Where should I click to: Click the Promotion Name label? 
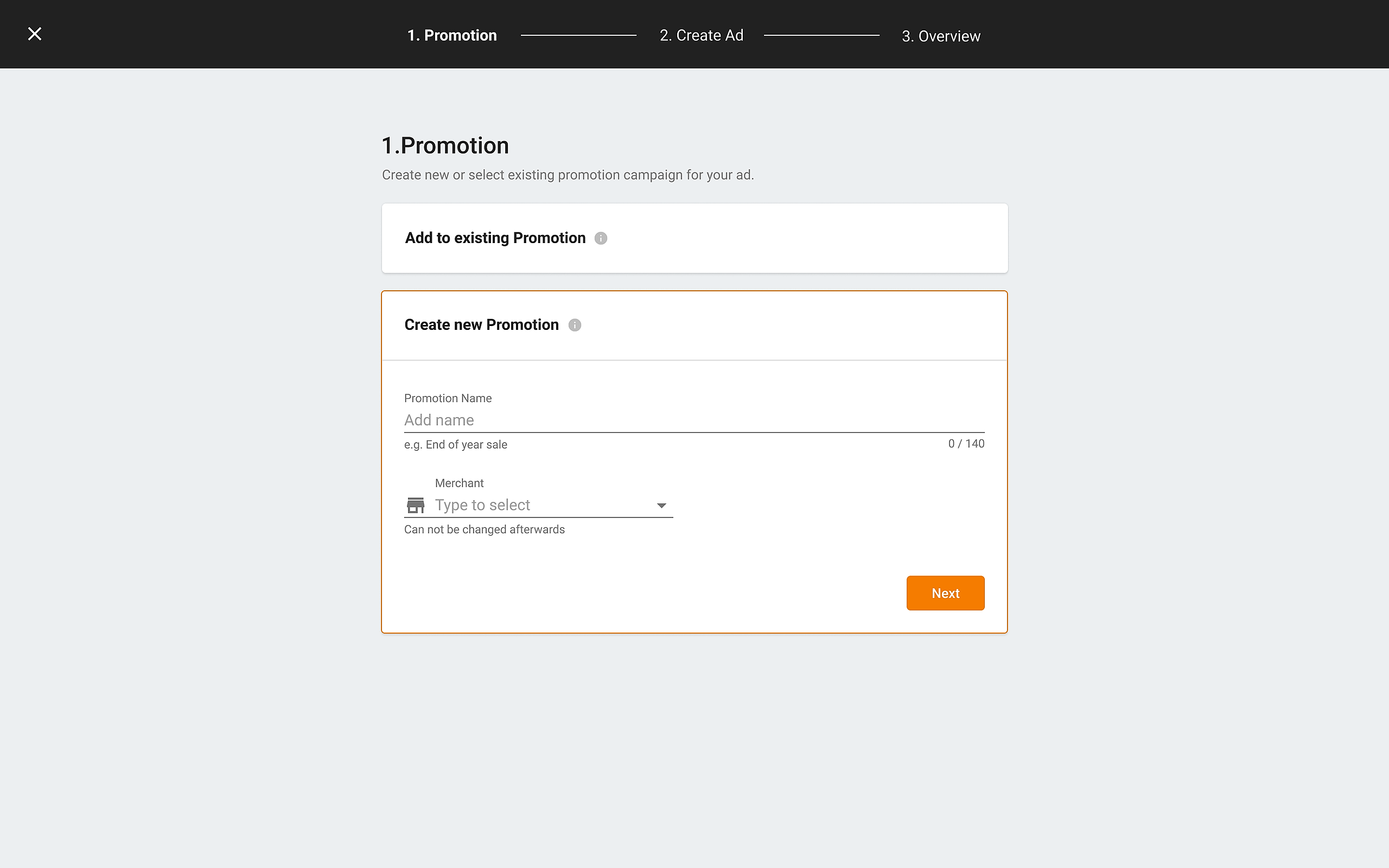448,398
